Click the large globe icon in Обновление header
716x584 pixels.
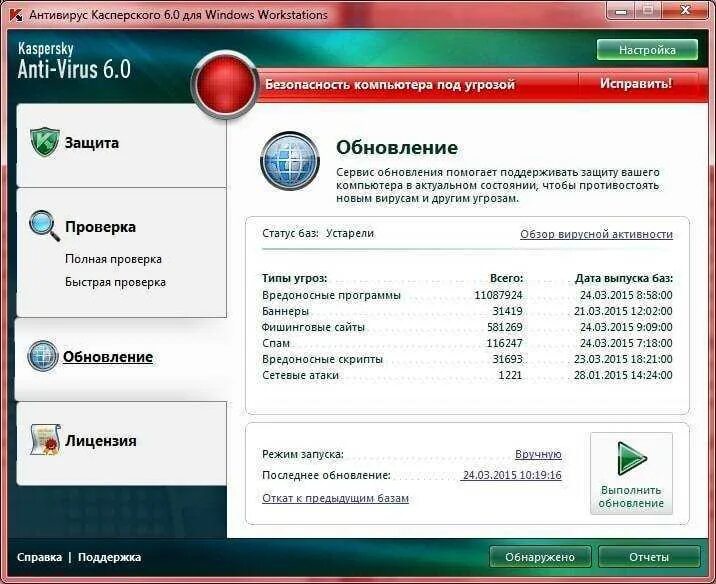(290, 161)
